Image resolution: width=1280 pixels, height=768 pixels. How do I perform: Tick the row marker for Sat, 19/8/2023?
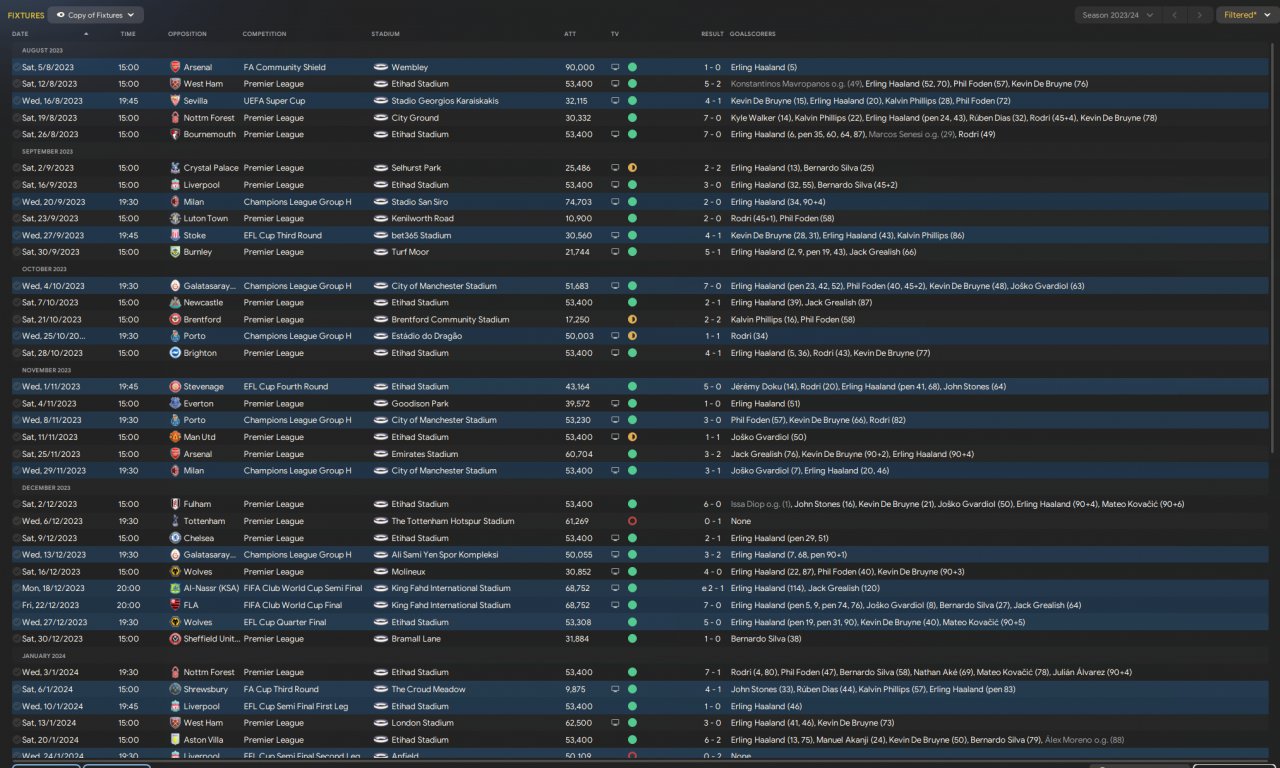pos(16,118)
